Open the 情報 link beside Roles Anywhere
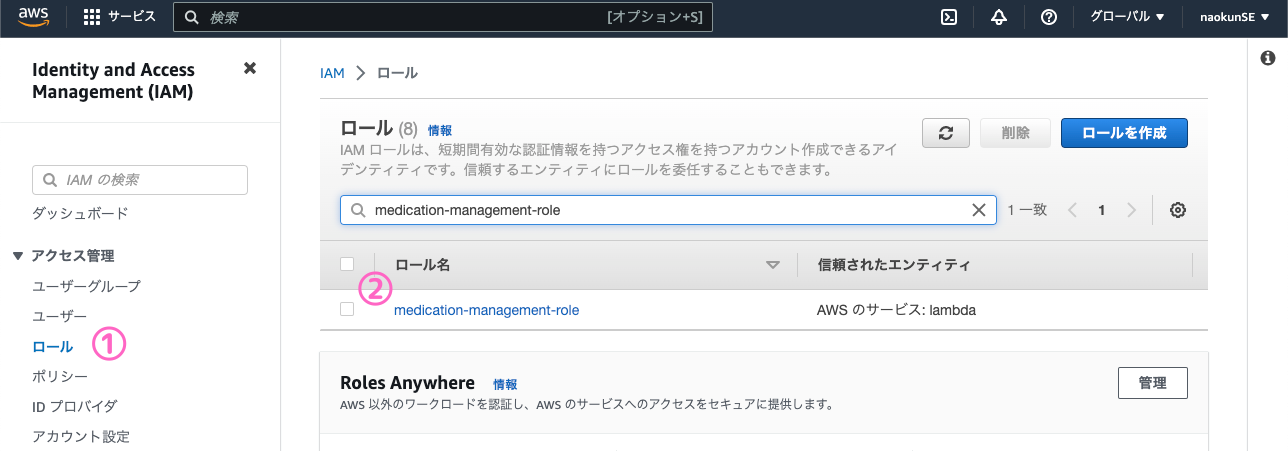The image size is (1288, 451). point(505,384)
